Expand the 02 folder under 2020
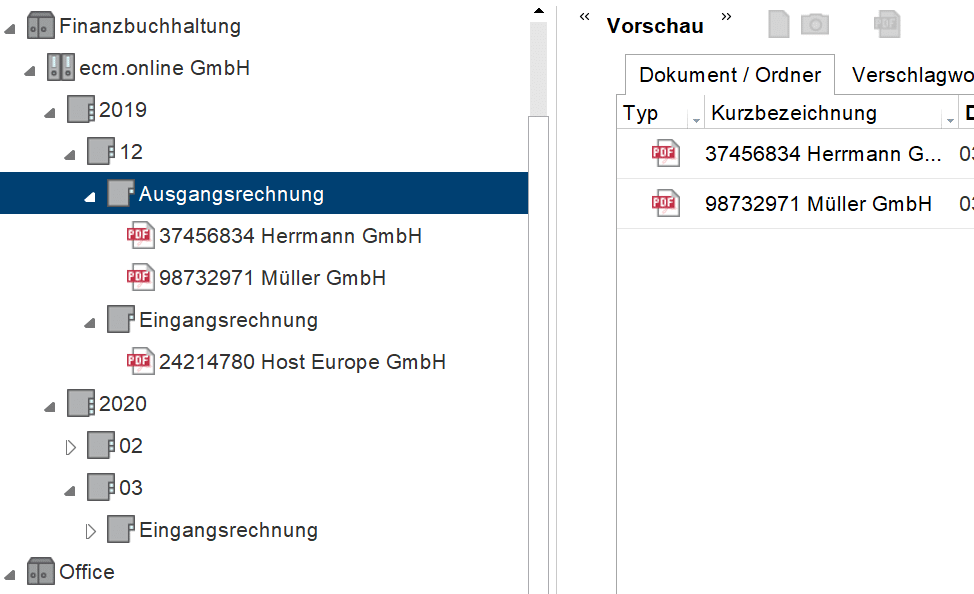The height and width of the screenshot is (594, 974). tap(70, 447)
